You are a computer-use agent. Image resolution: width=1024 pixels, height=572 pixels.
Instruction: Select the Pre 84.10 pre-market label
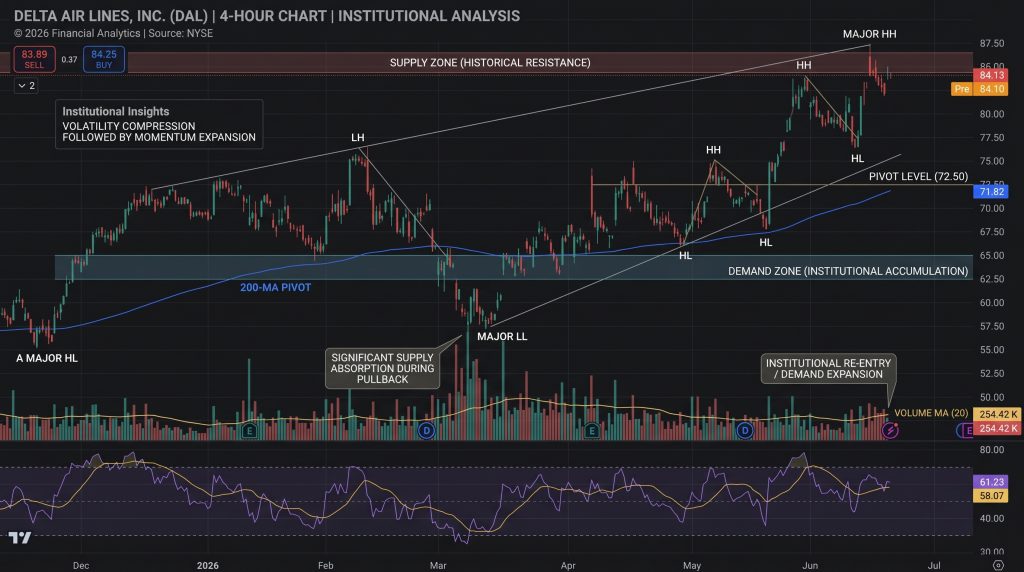tap(980, 89)
